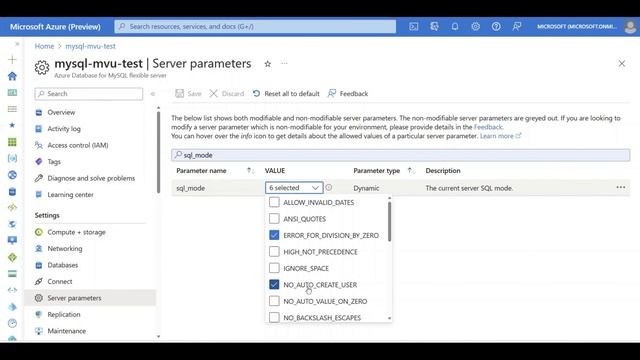Check ALLOW_INVALID_DATES option
Image resolution: width=640 pixels, height=360 pixels.
click(274, 202)
